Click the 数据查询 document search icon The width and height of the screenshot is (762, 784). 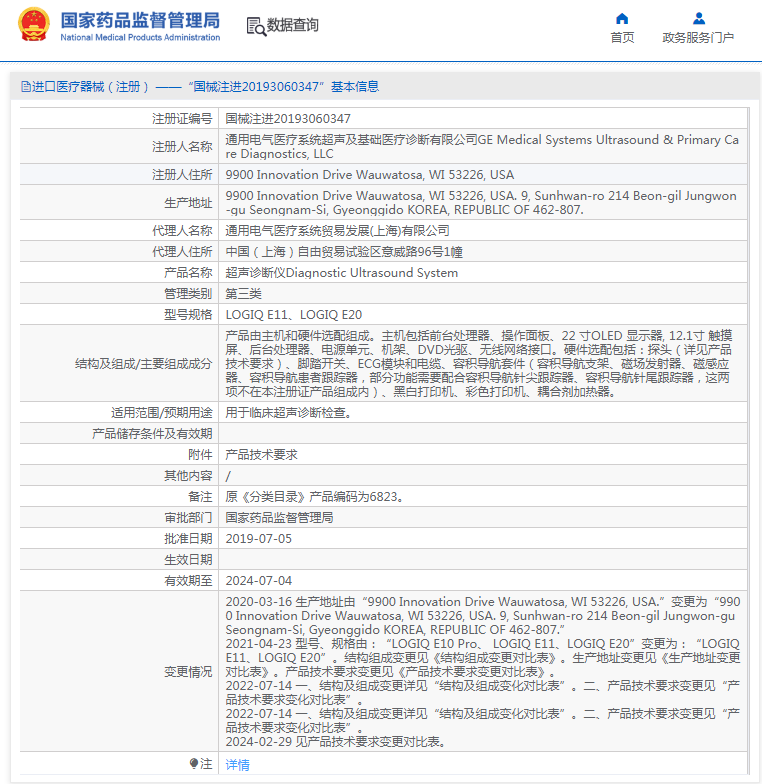tap(255, 26)
